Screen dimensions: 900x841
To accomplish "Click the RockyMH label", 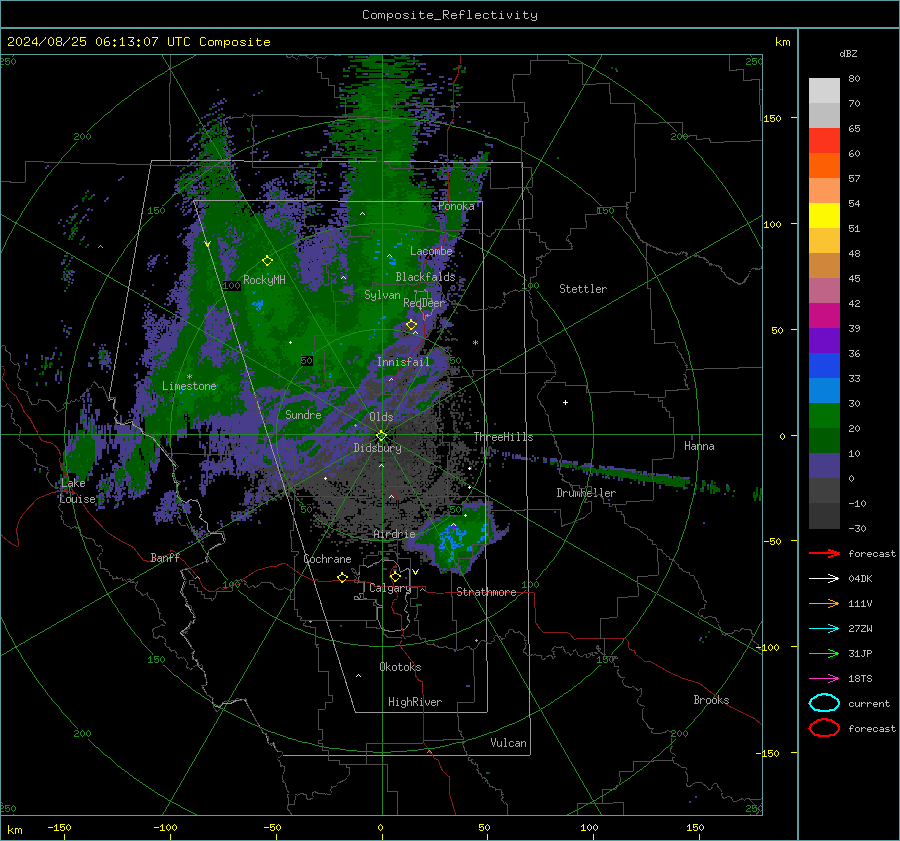I will pos(264,280).
